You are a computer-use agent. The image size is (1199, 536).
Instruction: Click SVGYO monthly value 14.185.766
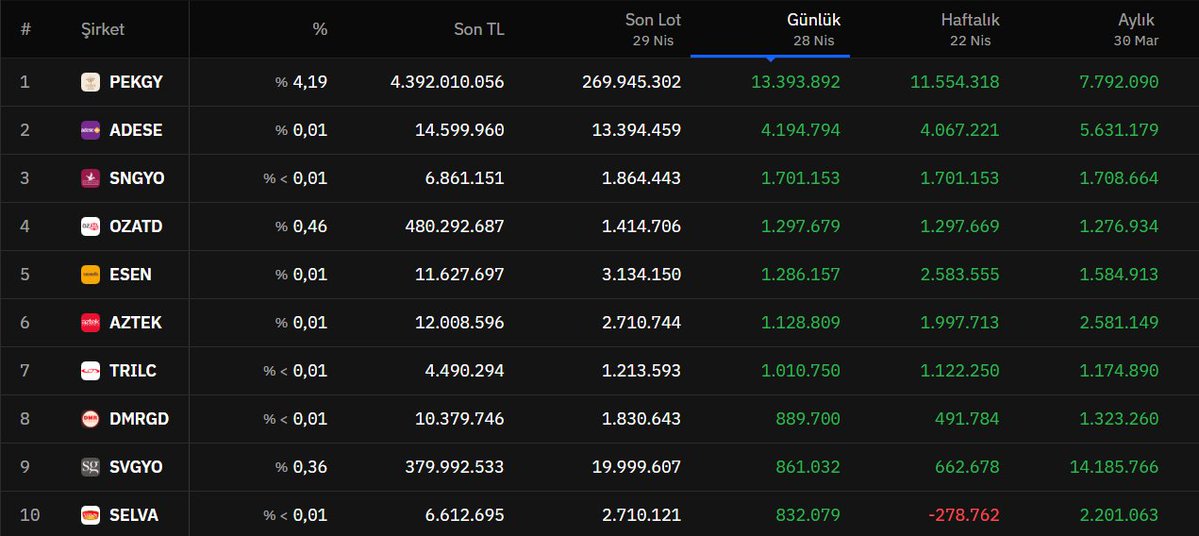click(x=1114, y=467)
